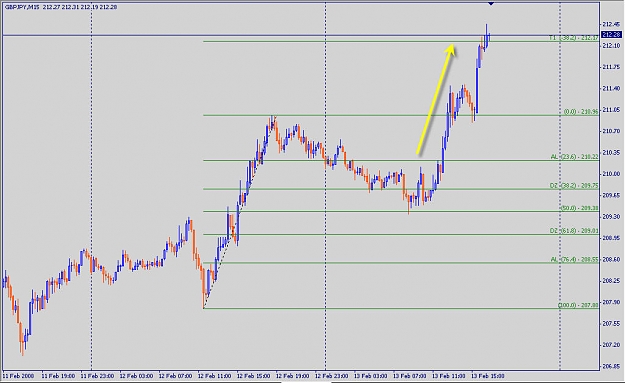Click the 208.95 price axis label
The height and width of the screenshot is (383, 625).
tap(611, 238)
